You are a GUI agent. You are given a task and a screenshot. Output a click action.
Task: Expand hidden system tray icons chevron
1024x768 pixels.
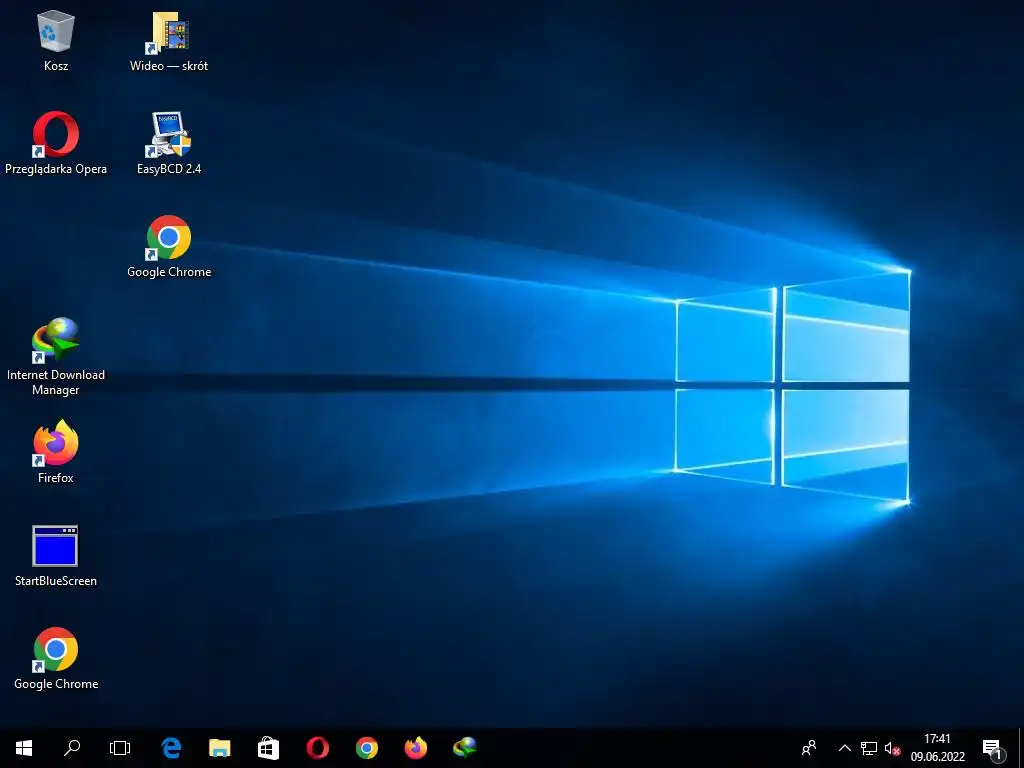click(x=844, y=748)
